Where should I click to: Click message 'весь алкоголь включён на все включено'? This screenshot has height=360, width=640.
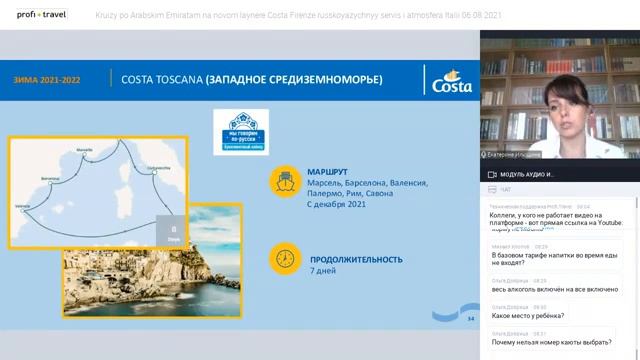tap(555, 289)
